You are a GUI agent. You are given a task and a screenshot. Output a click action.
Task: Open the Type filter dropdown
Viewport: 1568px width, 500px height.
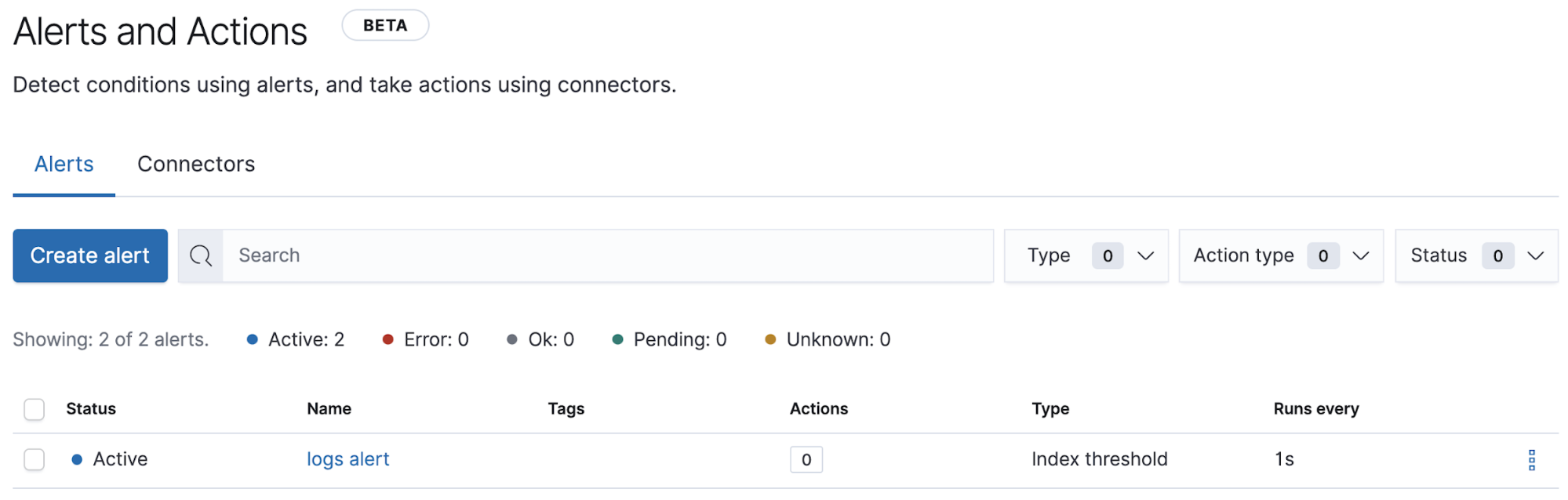coord(1086,255)
